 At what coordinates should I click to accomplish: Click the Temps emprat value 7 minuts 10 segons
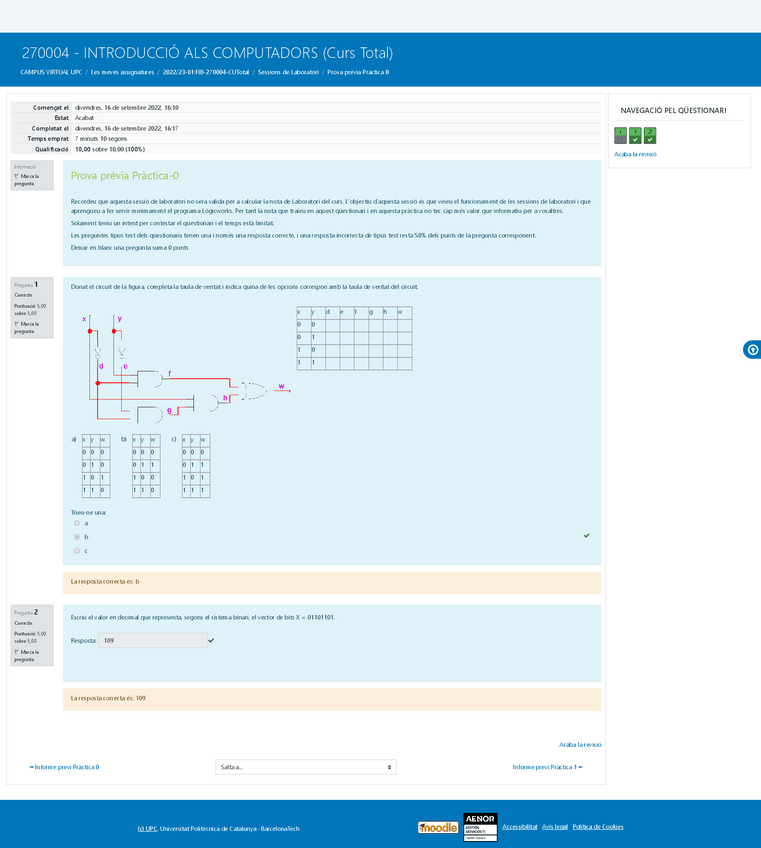click(101, 139)
